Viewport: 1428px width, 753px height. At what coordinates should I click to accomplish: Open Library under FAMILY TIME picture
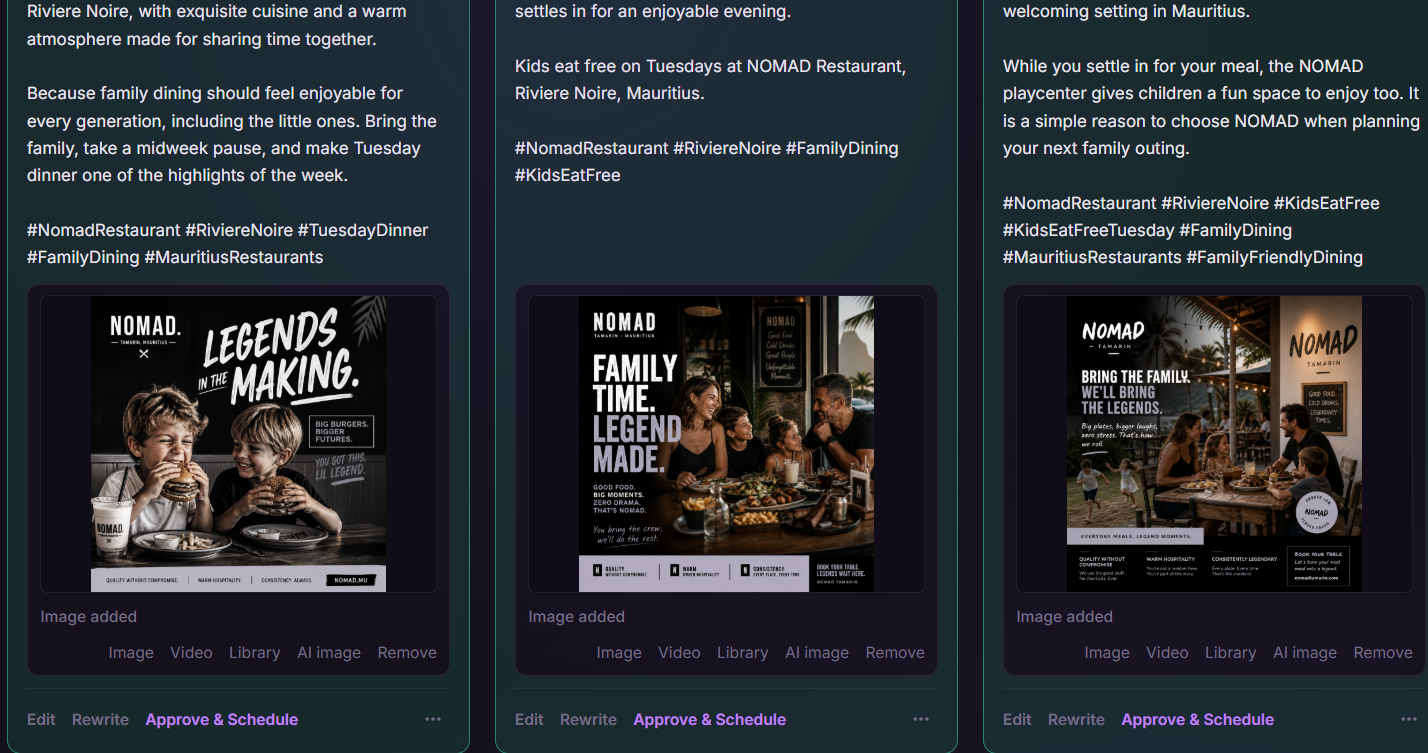743,652
